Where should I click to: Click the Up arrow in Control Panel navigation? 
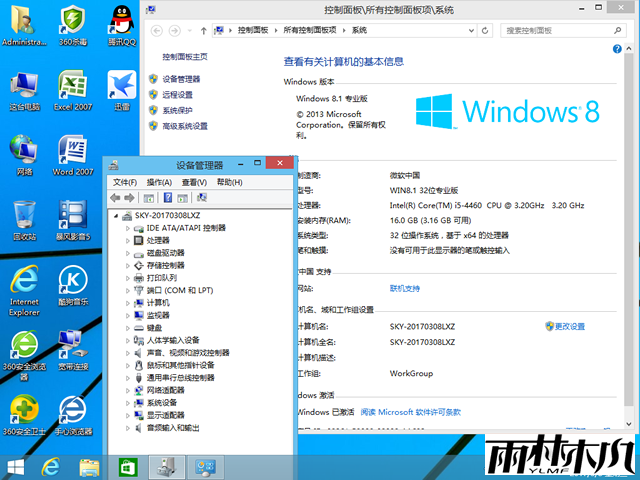204,31
